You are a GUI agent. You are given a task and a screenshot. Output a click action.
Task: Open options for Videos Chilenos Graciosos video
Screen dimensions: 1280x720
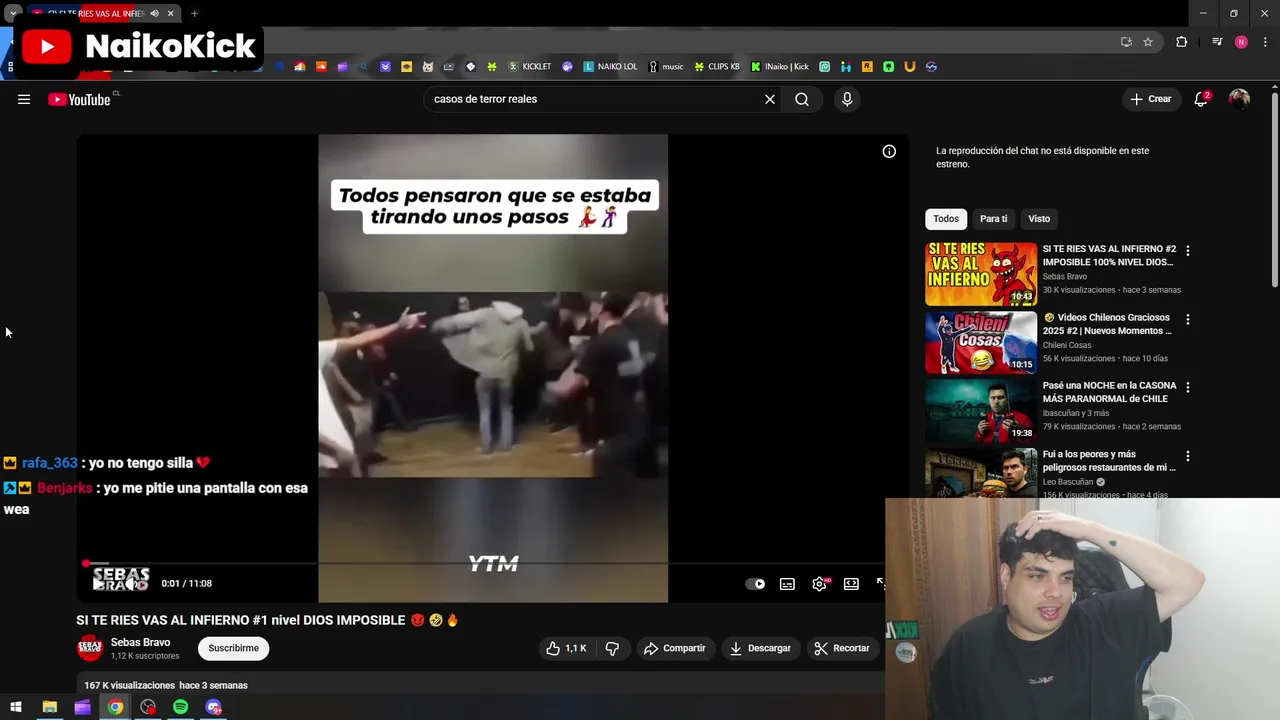1188,320
